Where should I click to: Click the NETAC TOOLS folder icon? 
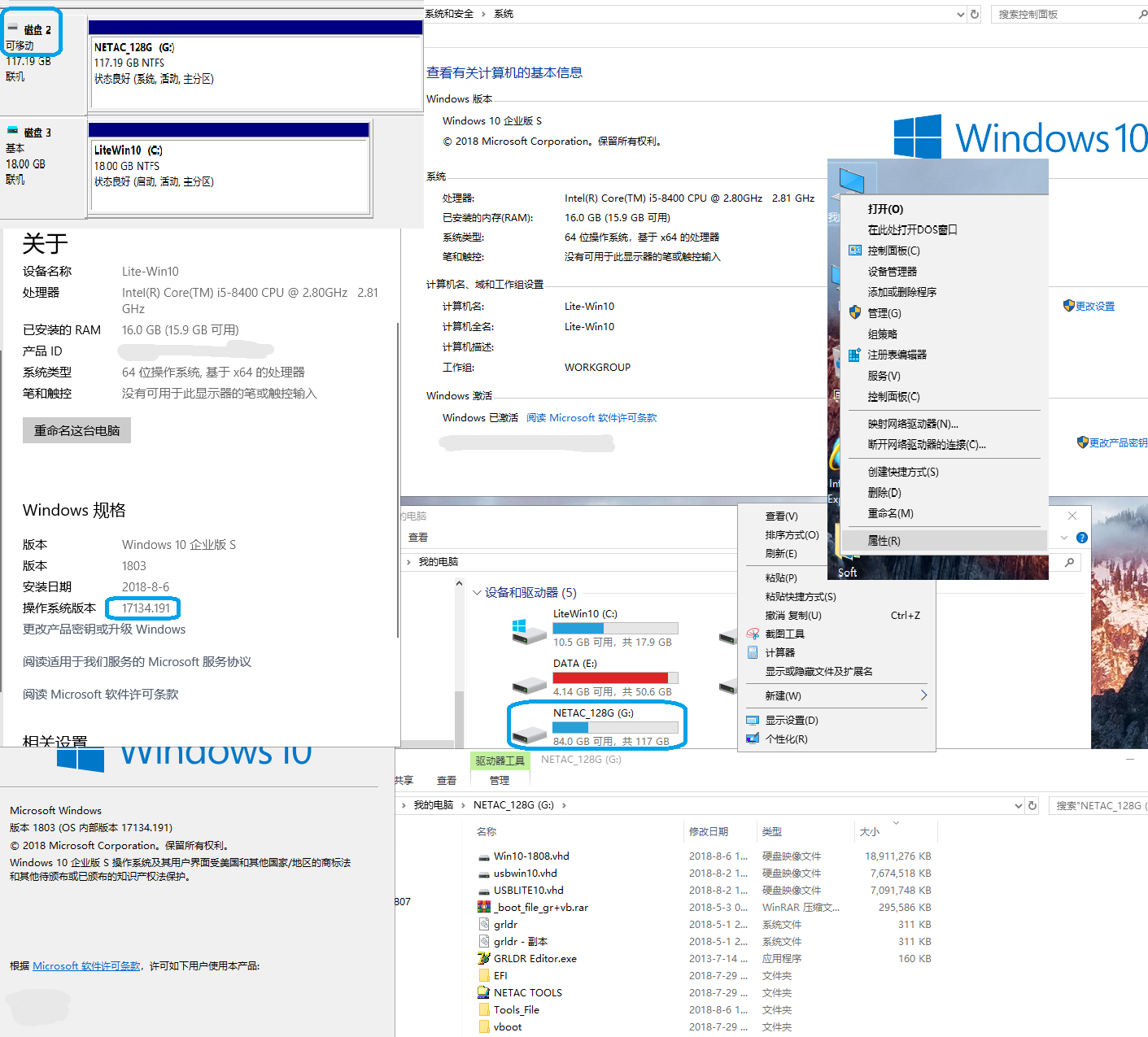point(484,993)
